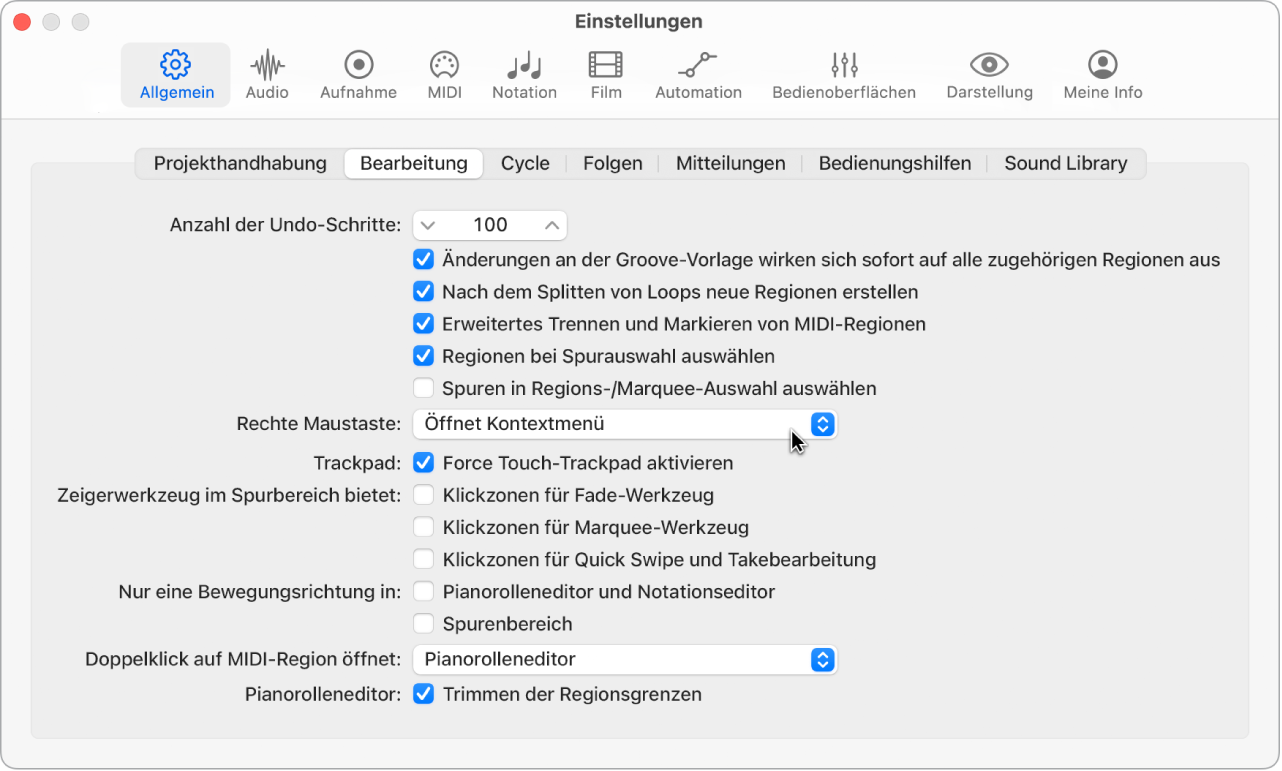Open the Sound Library tab
The height and width of the screenshot is (771, 1282).
[1065, 163]
